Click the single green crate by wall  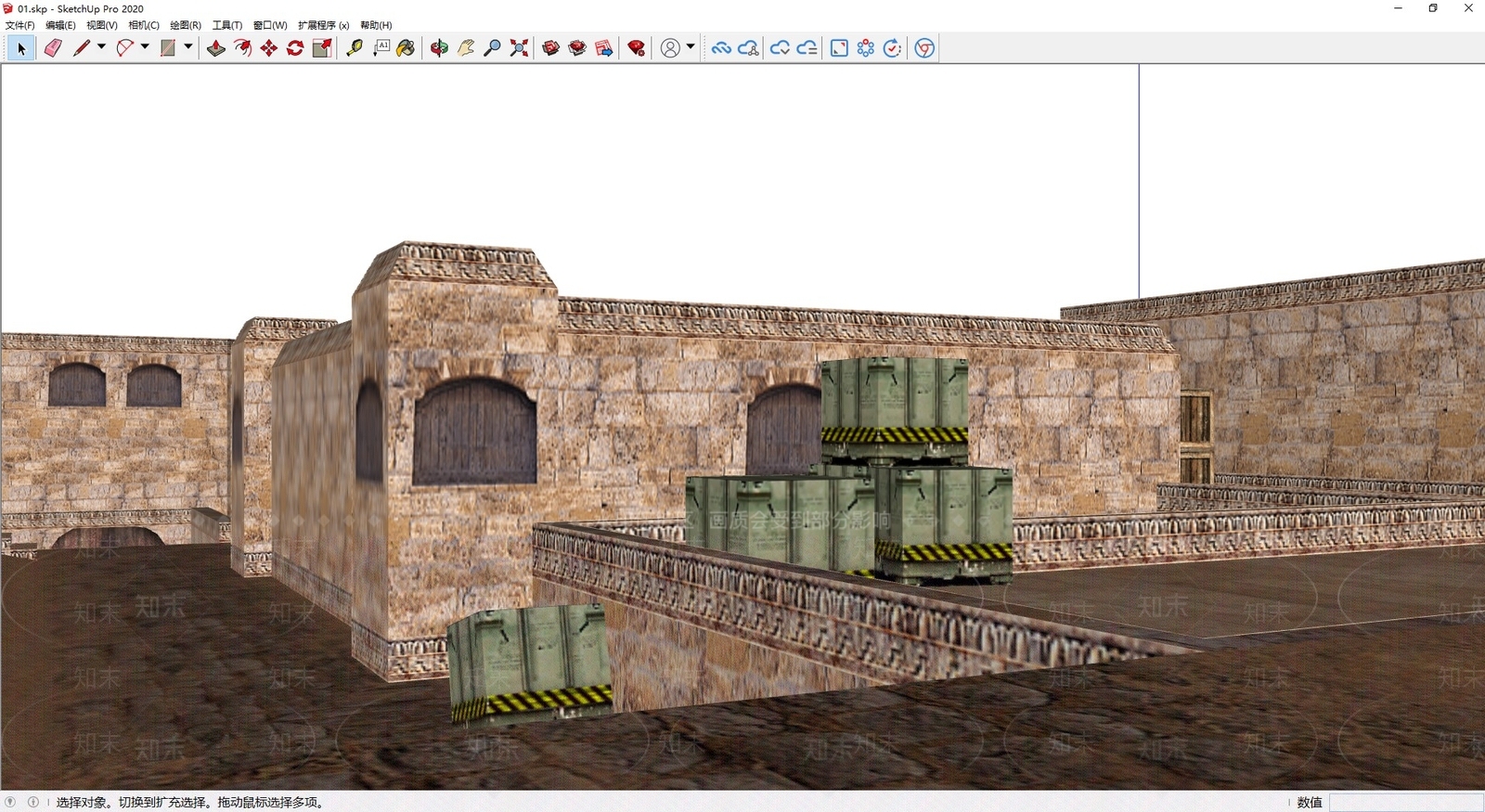point(530,664)
